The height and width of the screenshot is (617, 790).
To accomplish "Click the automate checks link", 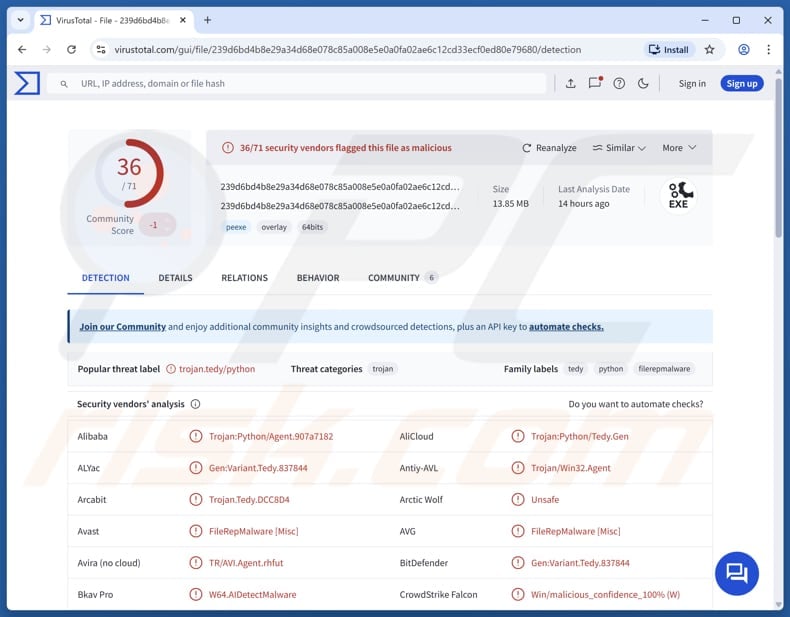I will click(x=566, y=327).
